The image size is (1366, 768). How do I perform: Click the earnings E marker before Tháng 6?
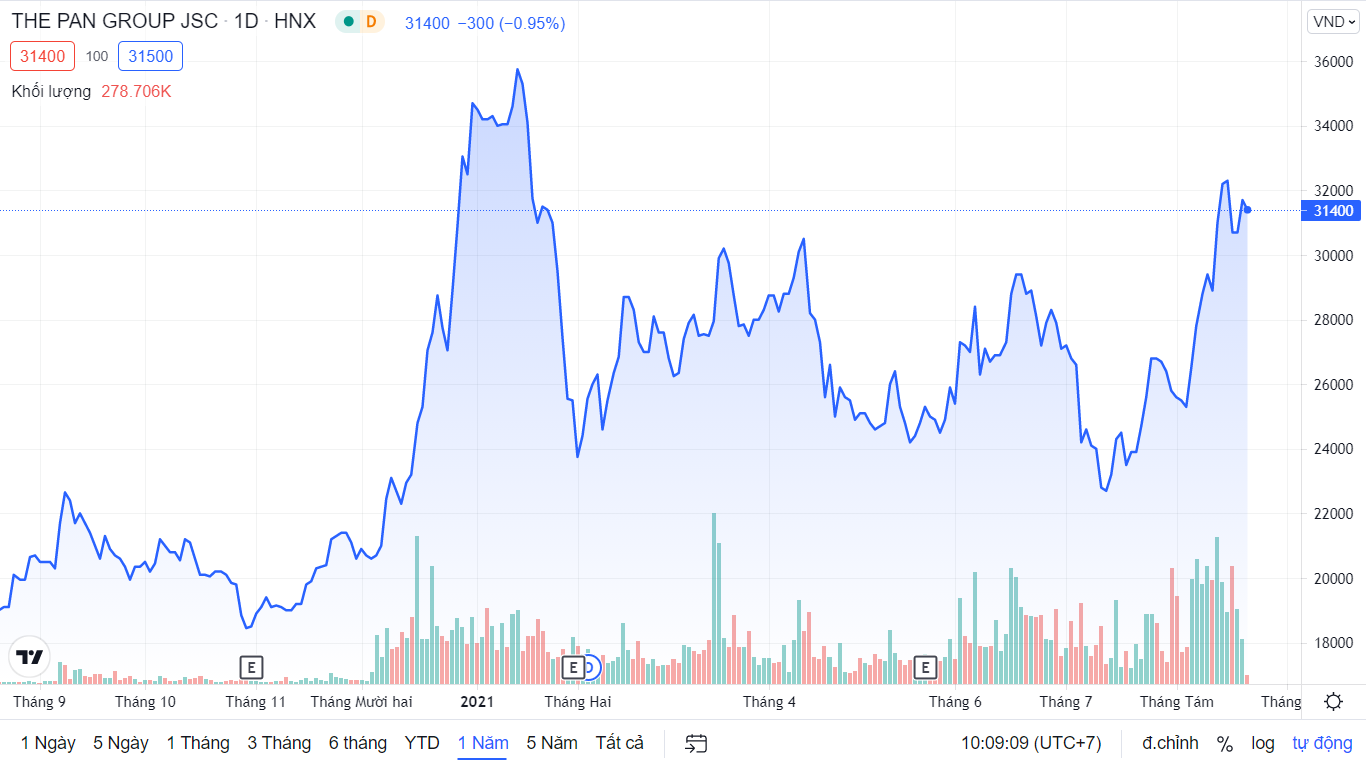click(x=925, y=667)
